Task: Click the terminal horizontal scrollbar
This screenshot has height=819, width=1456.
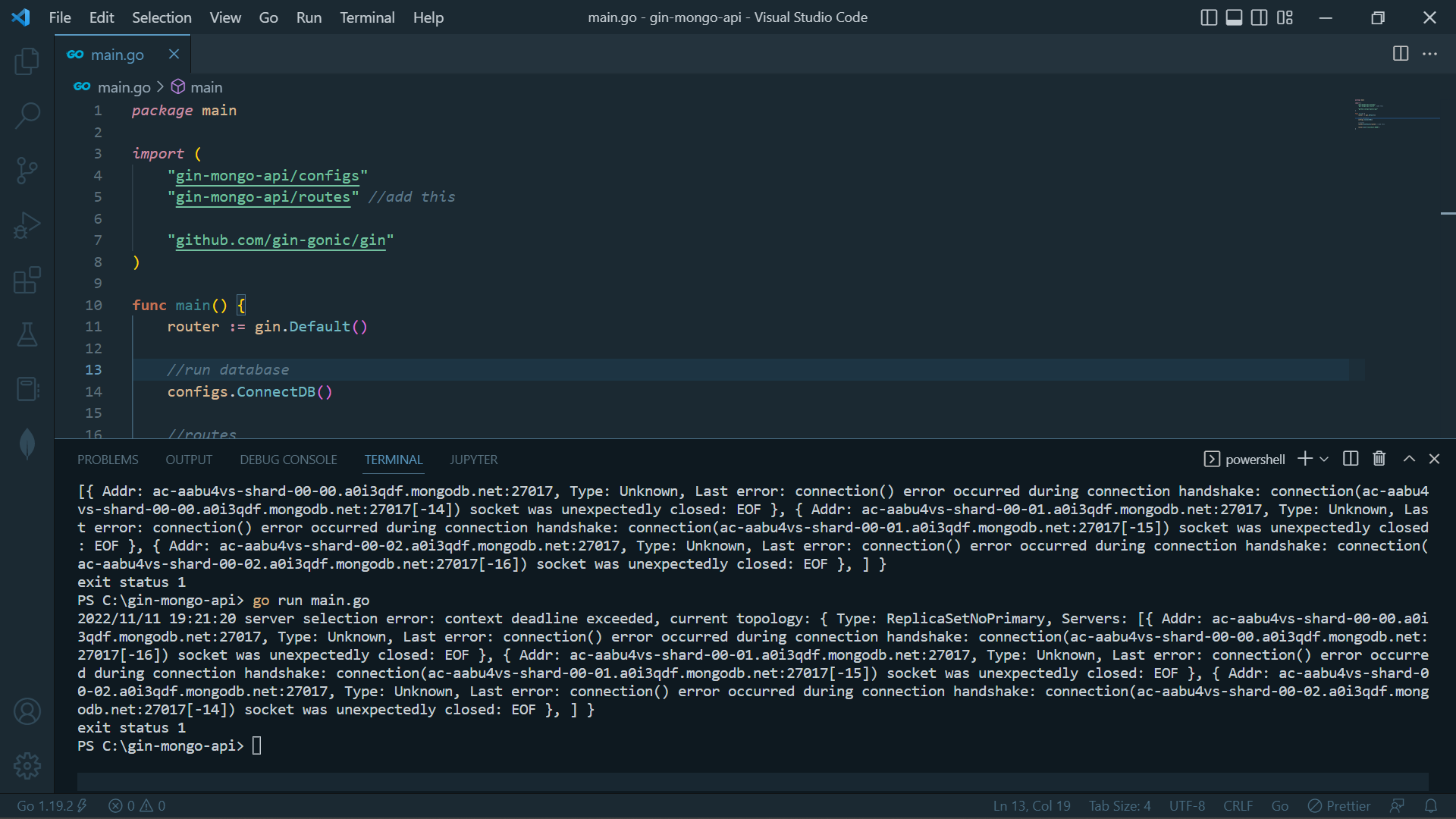Action: pos(752,781)
